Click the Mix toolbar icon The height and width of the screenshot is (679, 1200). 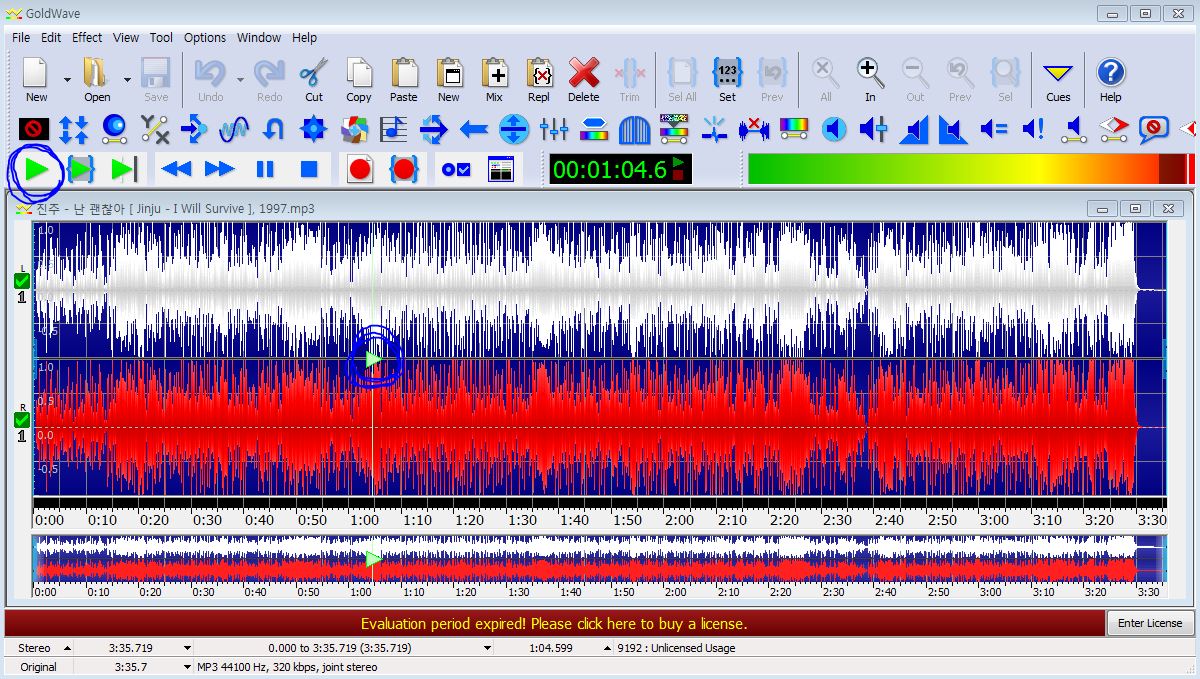point(494,80)
